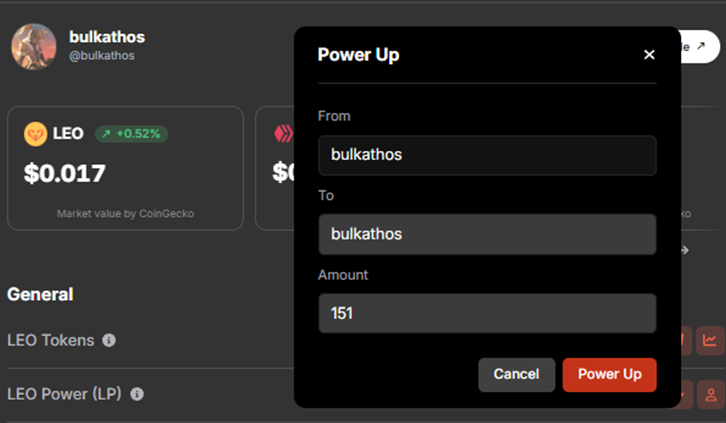The image size is (726, 423).
Task: Select the To recipient field
Action: click(487, 234)
